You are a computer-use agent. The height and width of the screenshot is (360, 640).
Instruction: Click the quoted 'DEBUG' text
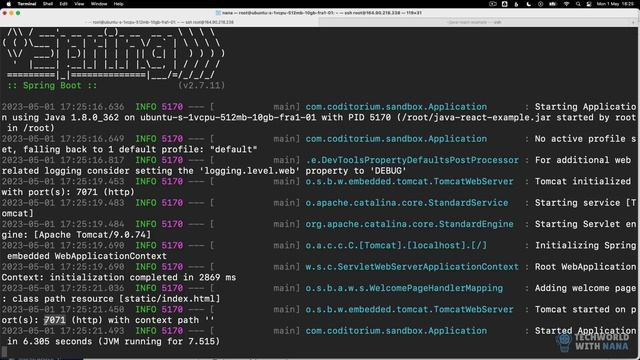(x=388, y=171)
